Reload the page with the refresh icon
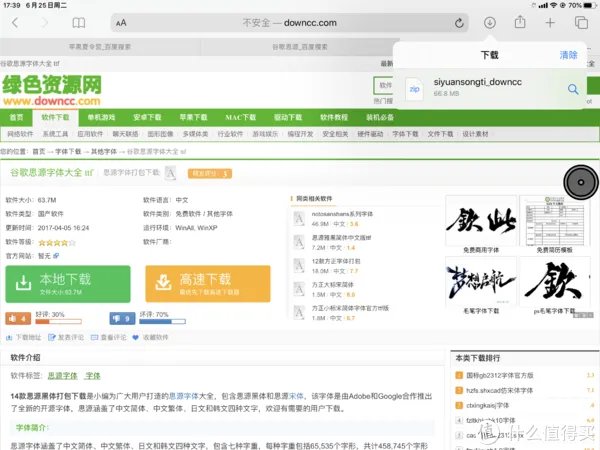 tap(459, 23)
